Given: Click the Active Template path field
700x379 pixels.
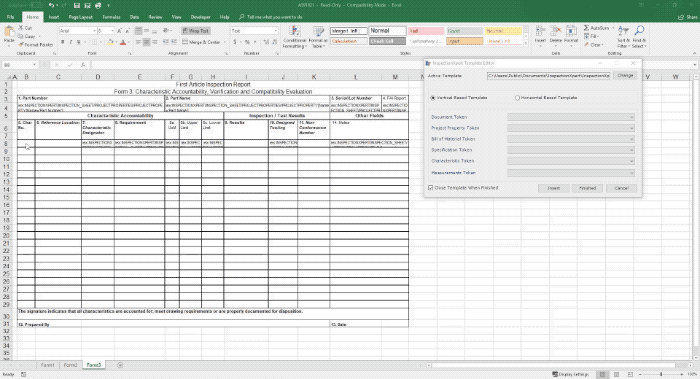Looking at the screenshot, I should (549, 75).
